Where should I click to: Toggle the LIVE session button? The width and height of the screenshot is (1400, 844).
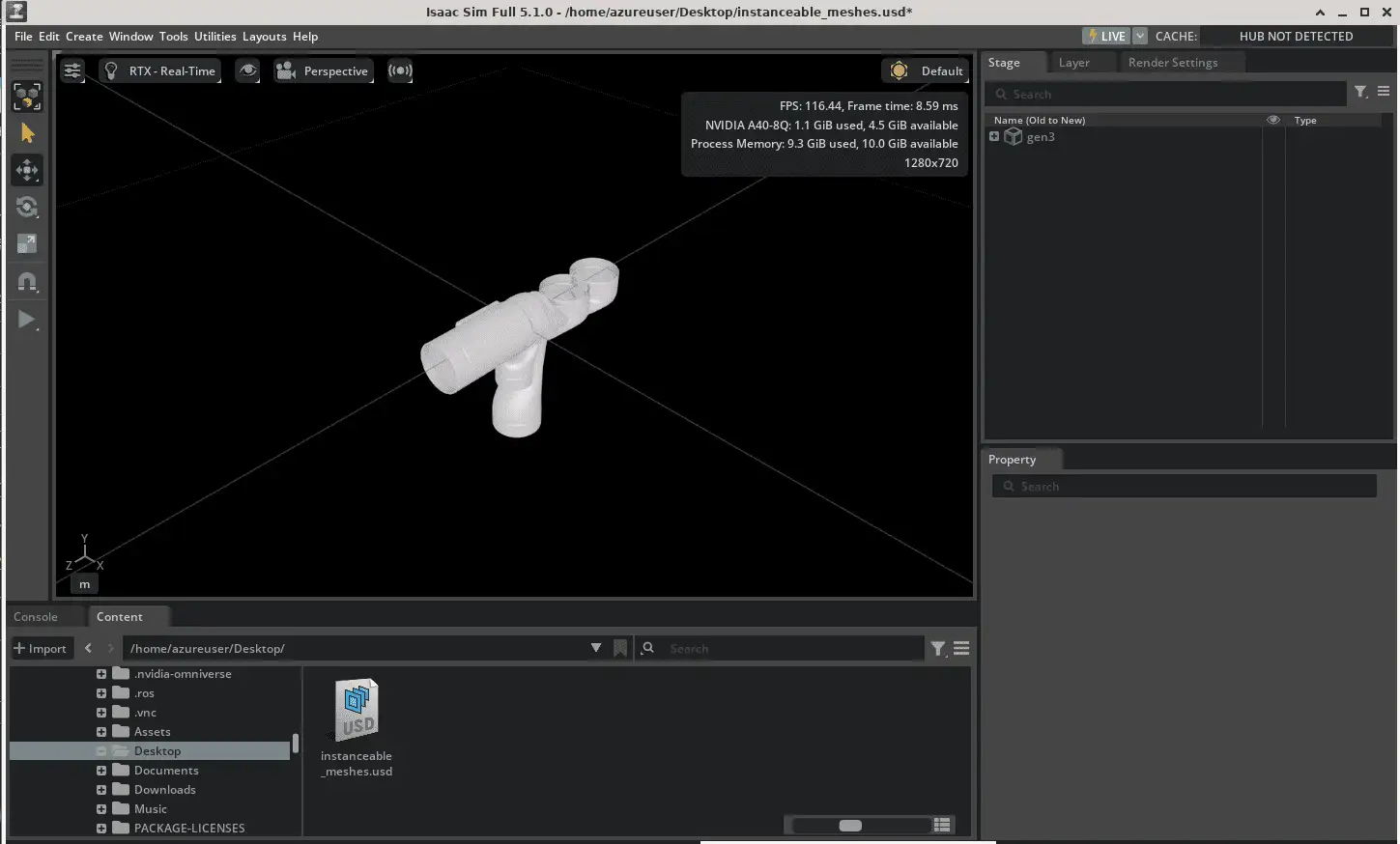coord(1105,36)
